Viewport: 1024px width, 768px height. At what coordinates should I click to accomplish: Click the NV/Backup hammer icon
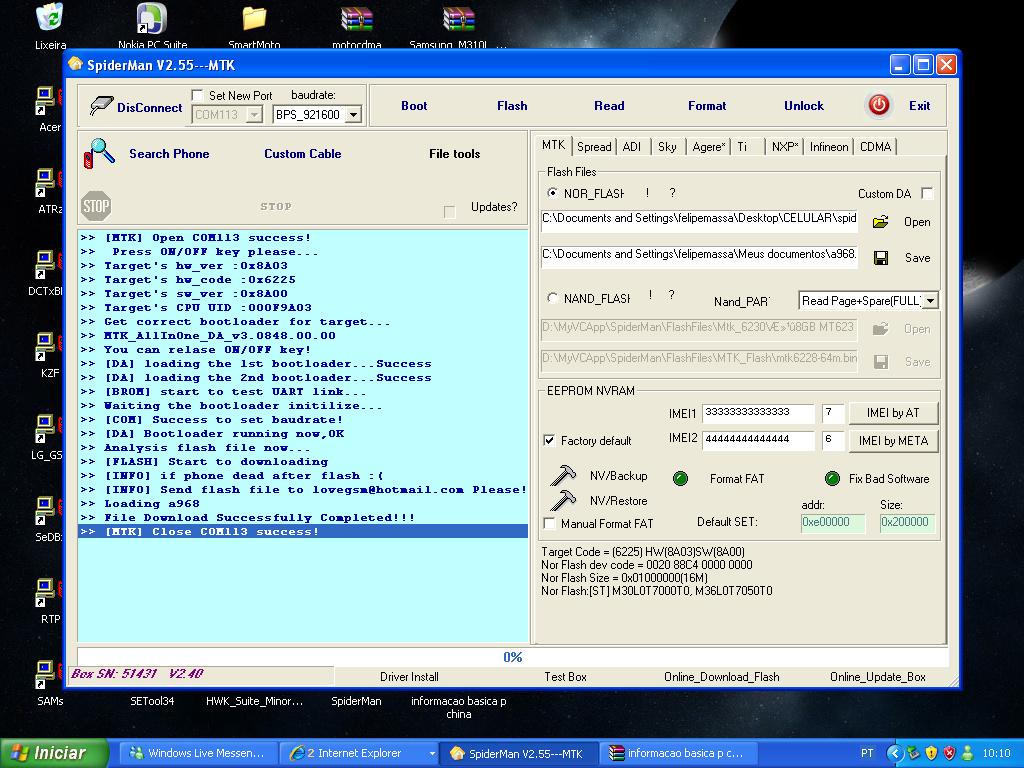click(x=562, y=475)
